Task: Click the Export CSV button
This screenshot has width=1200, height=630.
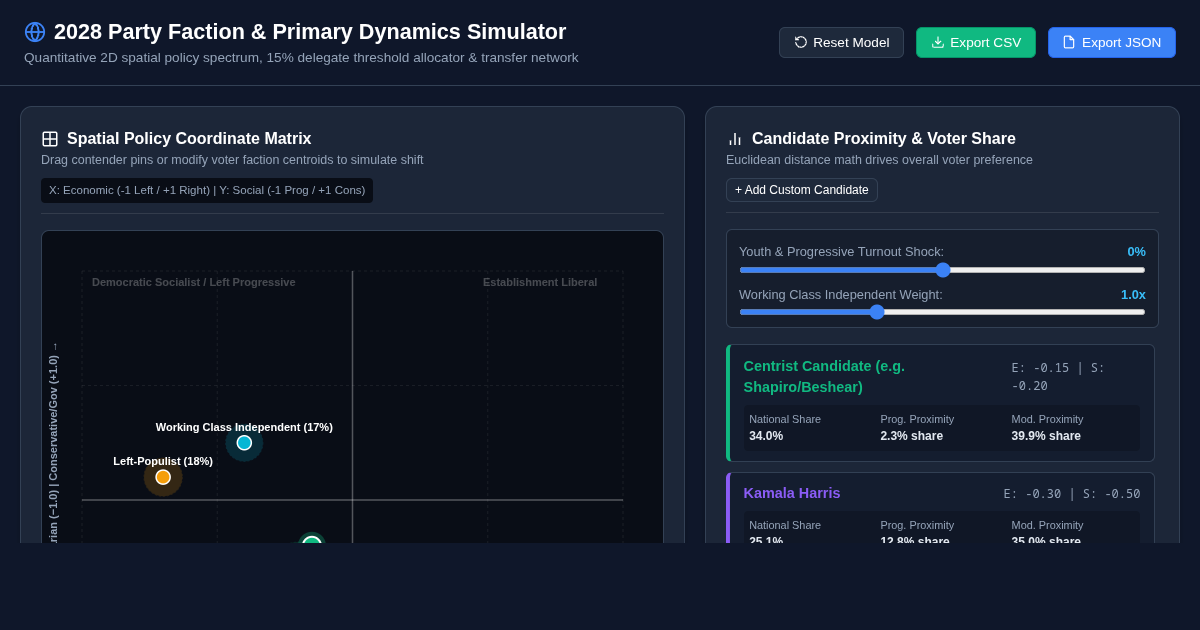Action: [976, 42]
